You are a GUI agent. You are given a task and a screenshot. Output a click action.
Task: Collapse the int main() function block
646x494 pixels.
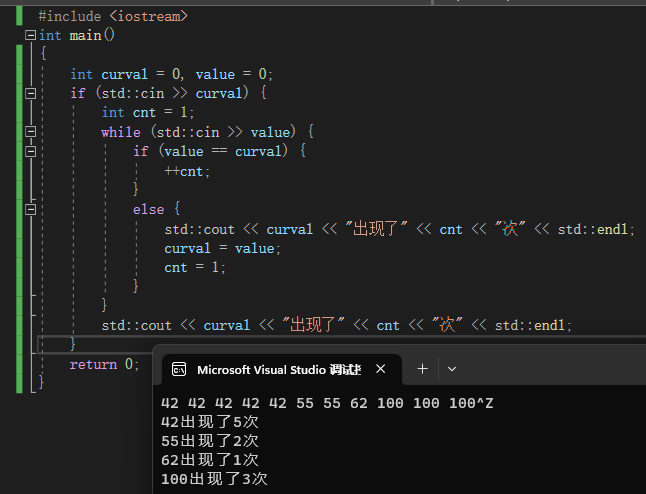coord(30,35)
